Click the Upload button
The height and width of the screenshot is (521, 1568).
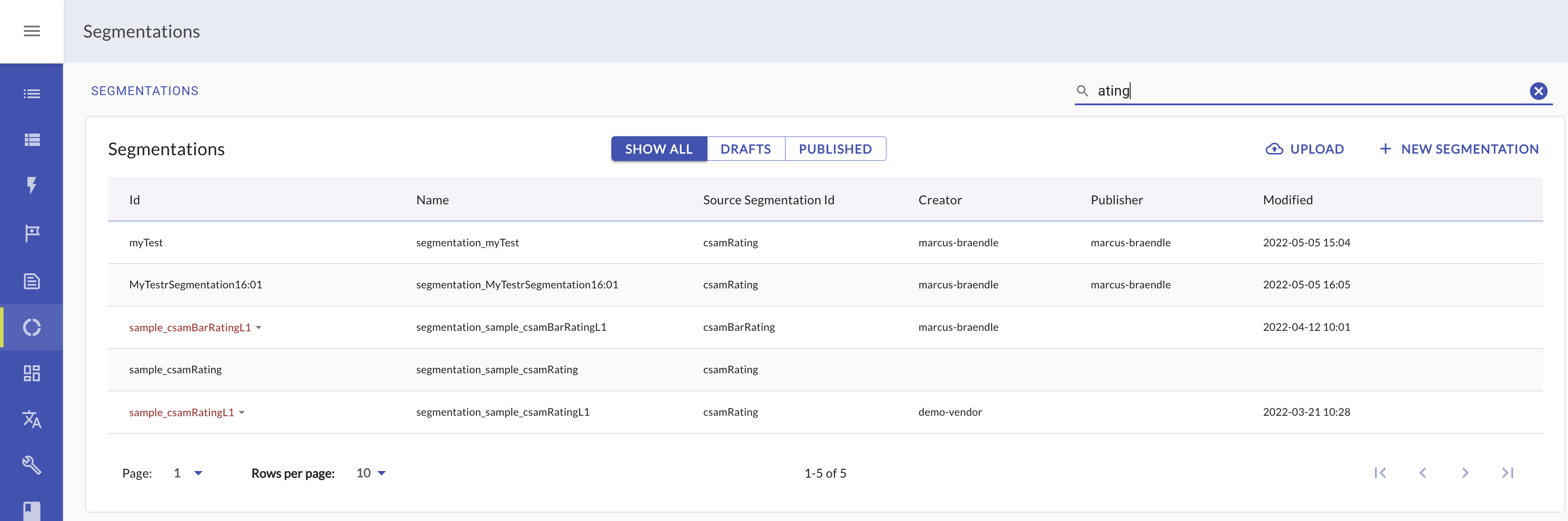tap(1305, 149)
